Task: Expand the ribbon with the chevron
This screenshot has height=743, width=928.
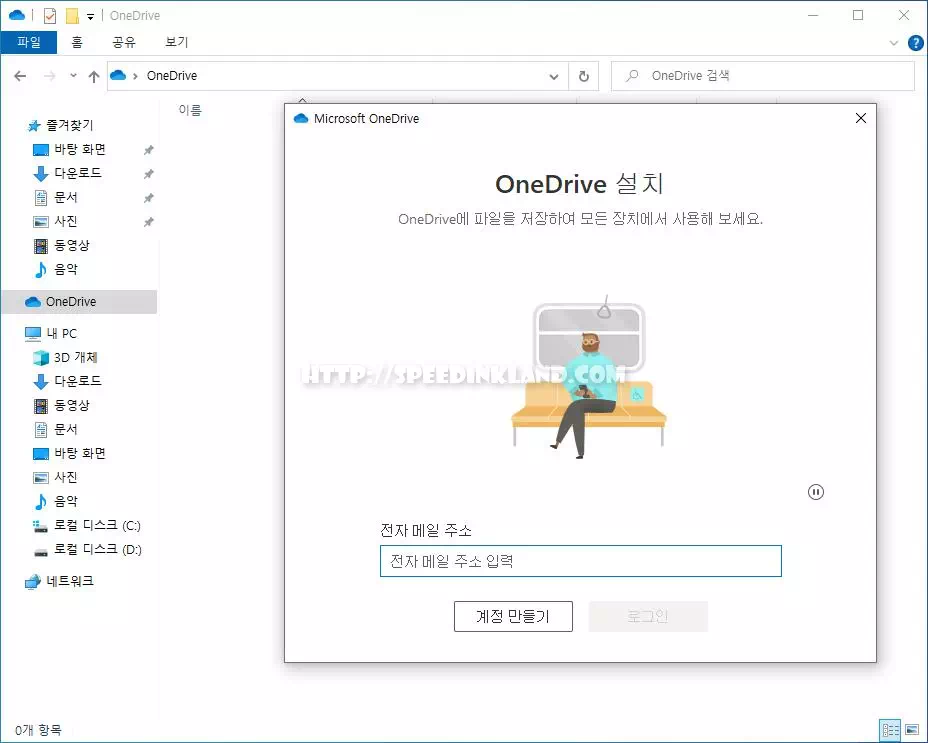Action: (894, 43)
